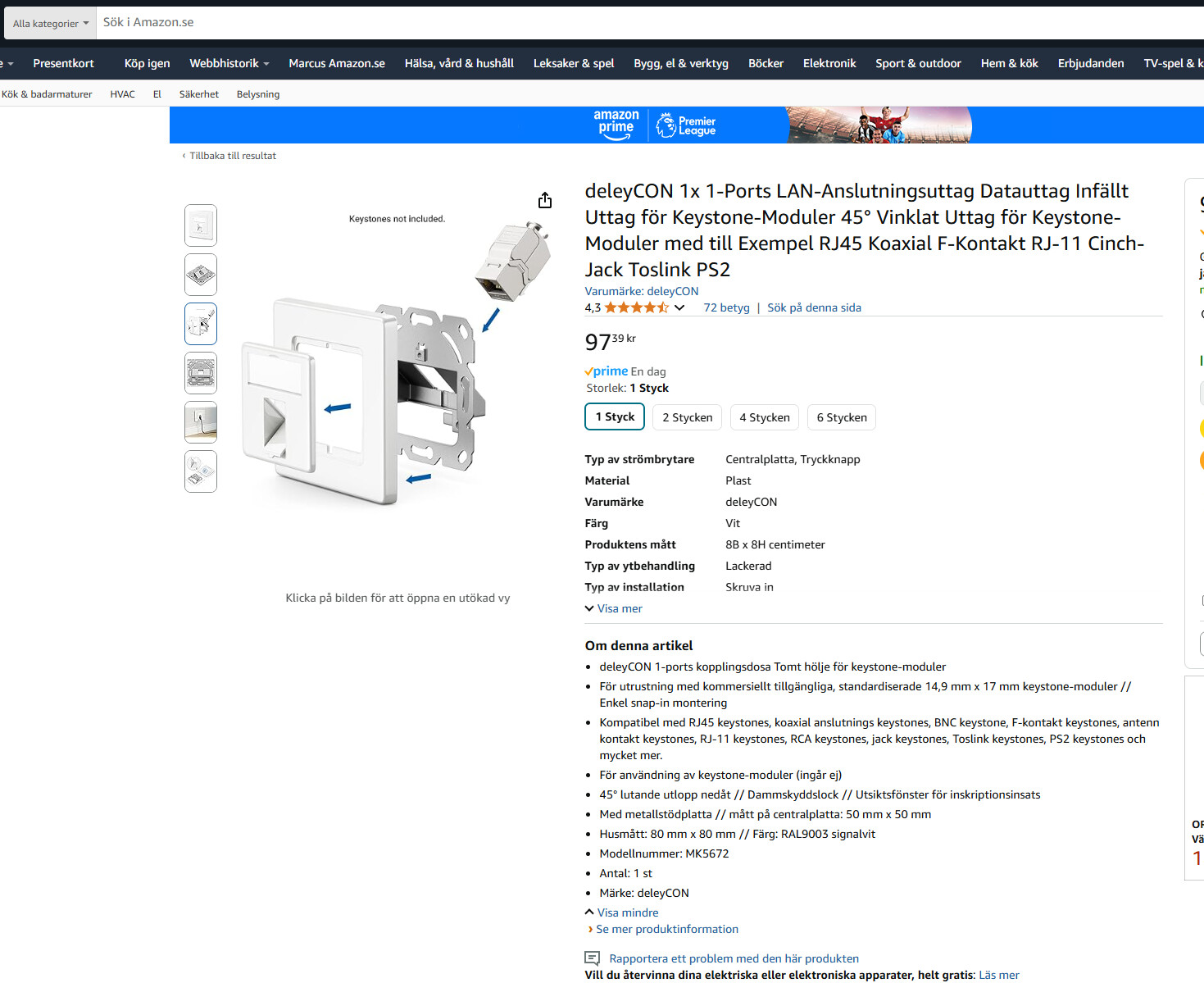Image resolution: width=1204 pixels, height=983 pixels.
Task: Click the prime checkmark logo
Action: click(x=607, y=371)
